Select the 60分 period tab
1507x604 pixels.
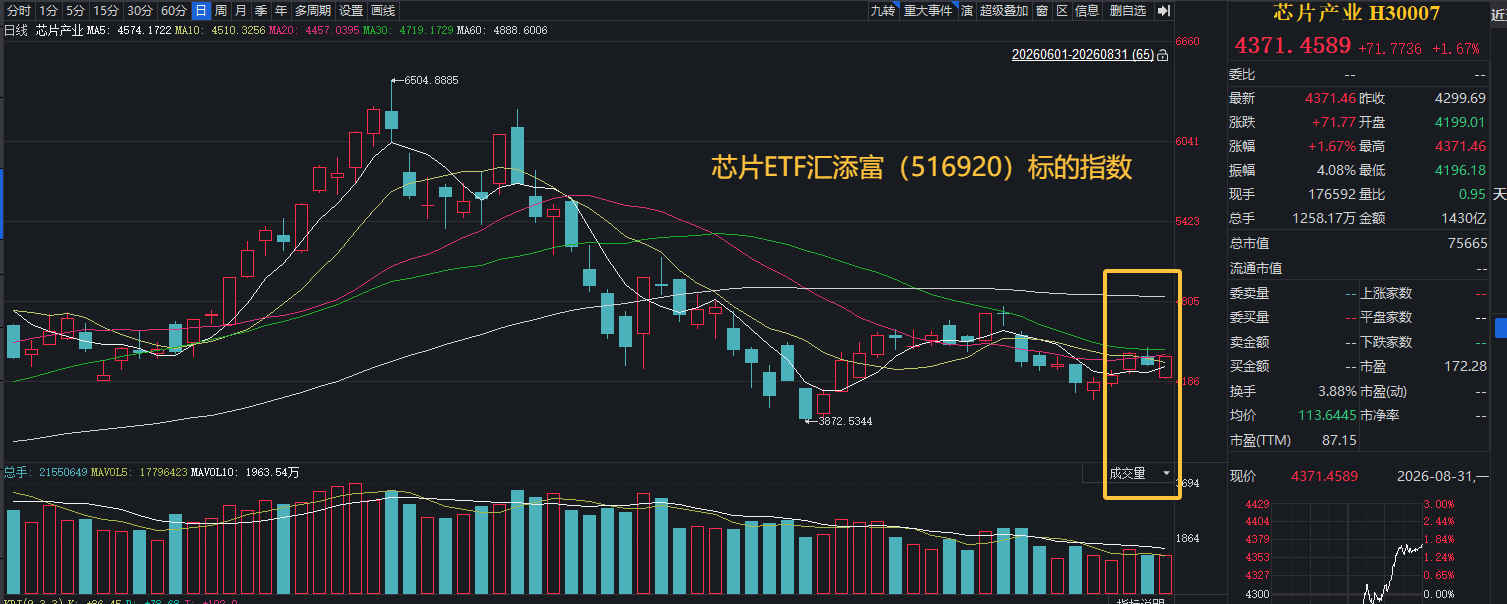point(174,11)
